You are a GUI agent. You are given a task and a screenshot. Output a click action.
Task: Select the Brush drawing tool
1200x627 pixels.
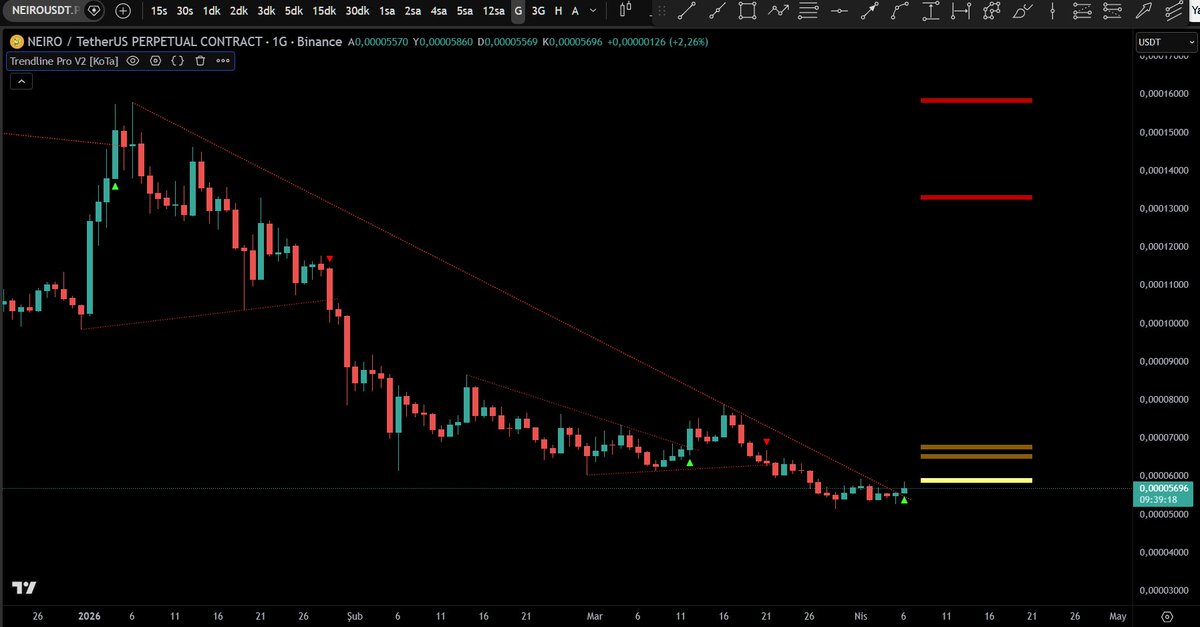pos(1022,10)
